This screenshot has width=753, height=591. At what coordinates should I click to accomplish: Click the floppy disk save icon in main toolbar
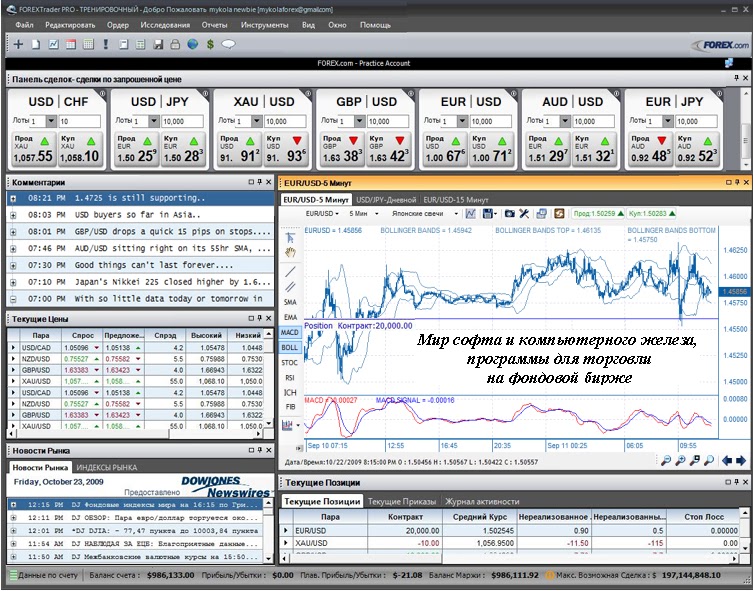(158, 45)
